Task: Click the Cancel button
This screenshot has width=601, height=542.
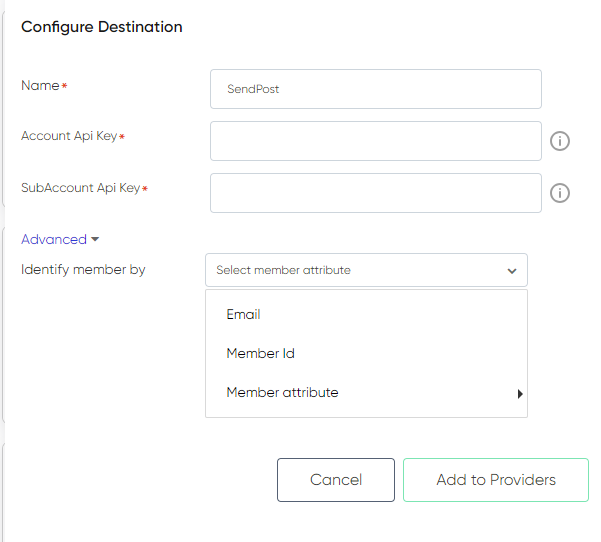Action: click(336, 480)
